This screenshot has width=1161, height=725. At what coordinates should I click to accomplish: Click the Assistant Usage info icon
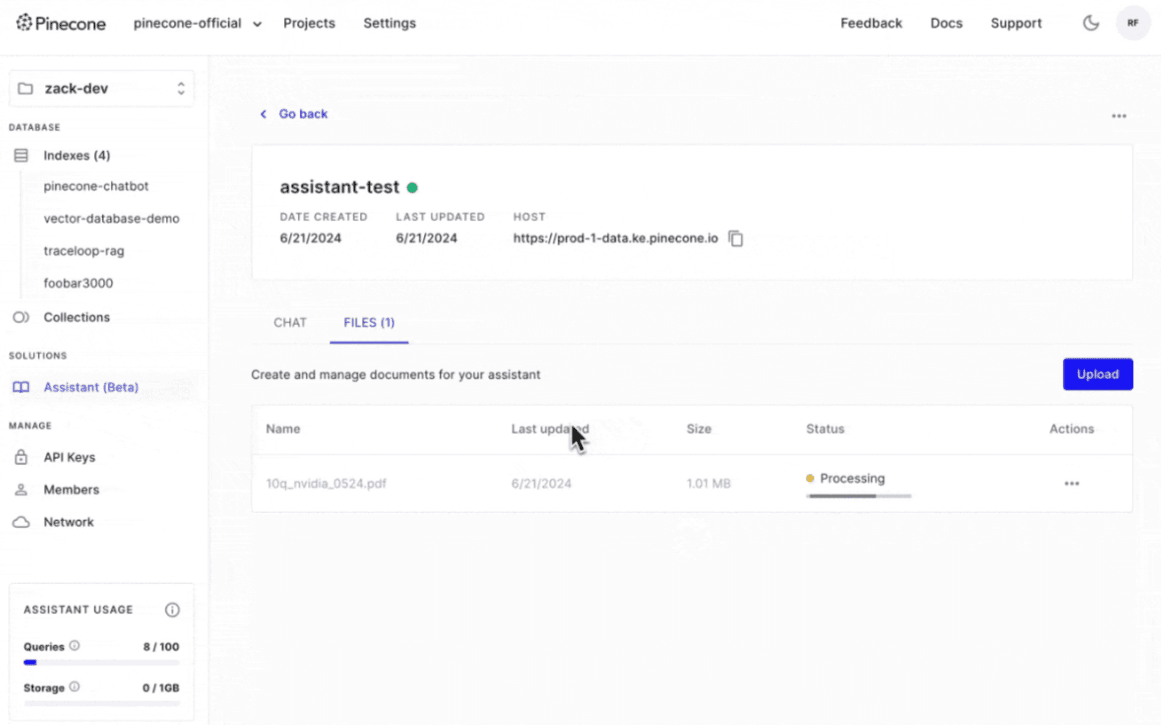[172, 610]
